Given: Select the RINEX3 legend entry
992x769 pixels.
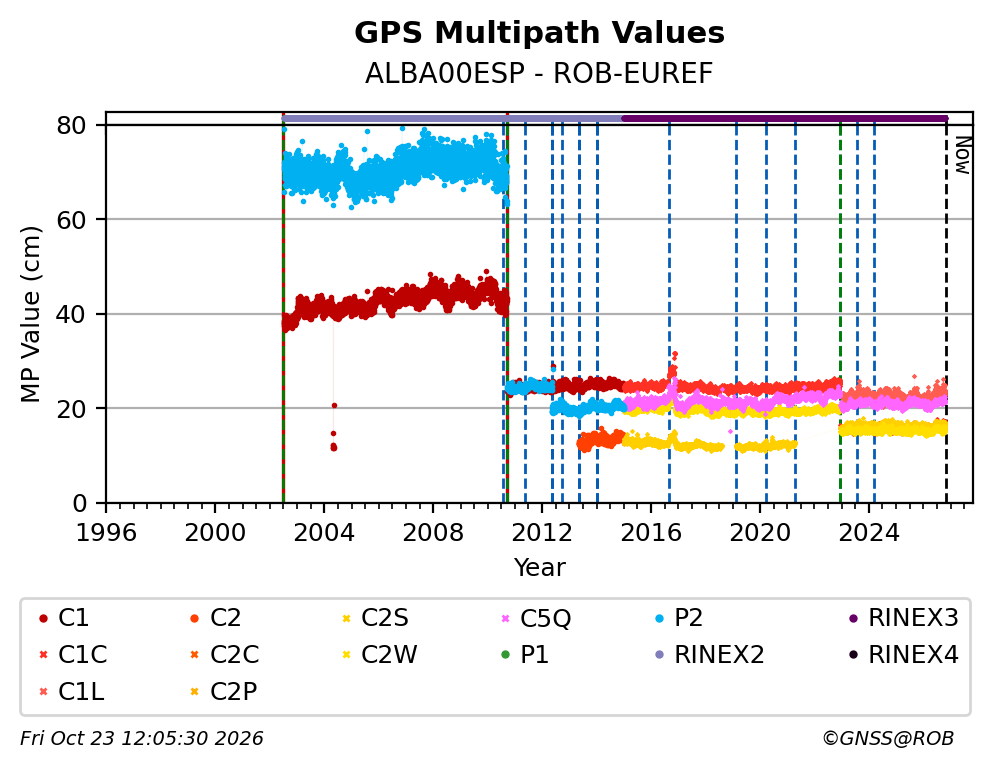Looking at the screenshot, I should pyautogui.click(x=903, y=618).
